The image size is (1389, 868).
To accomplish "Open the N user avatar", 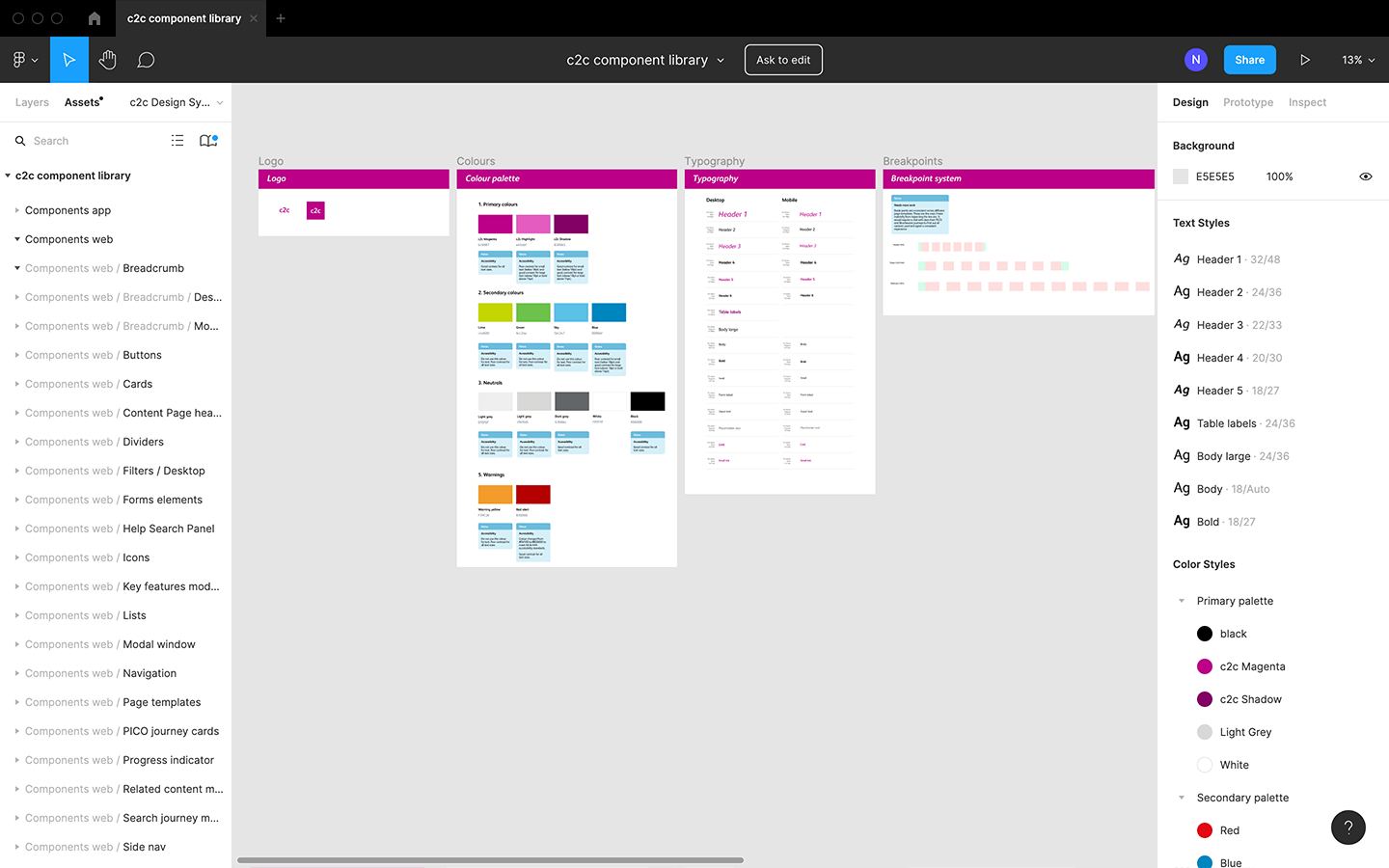I will tap(1196, 60).
